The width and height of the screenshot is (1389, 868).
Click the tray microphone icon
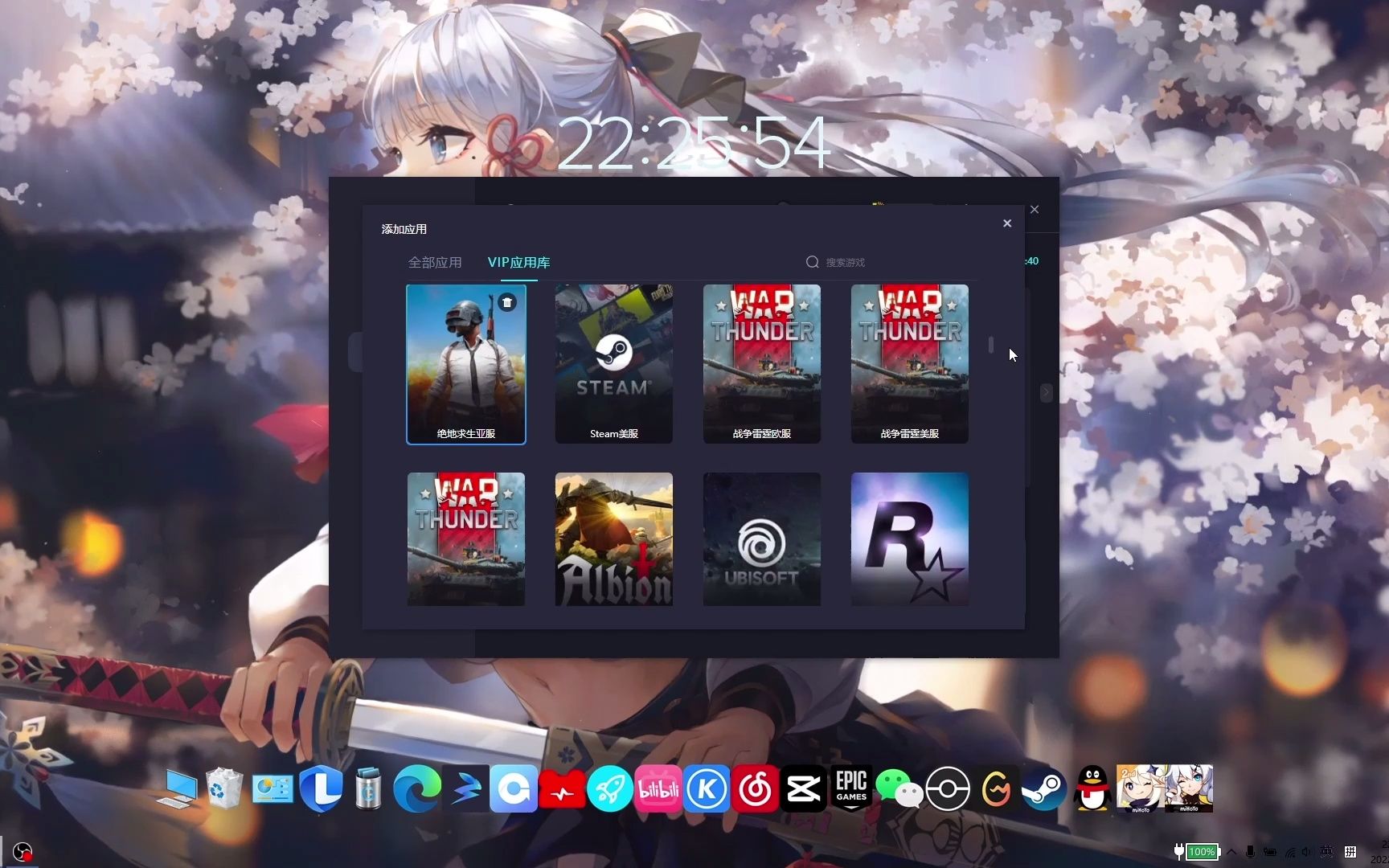point(1250,852)
